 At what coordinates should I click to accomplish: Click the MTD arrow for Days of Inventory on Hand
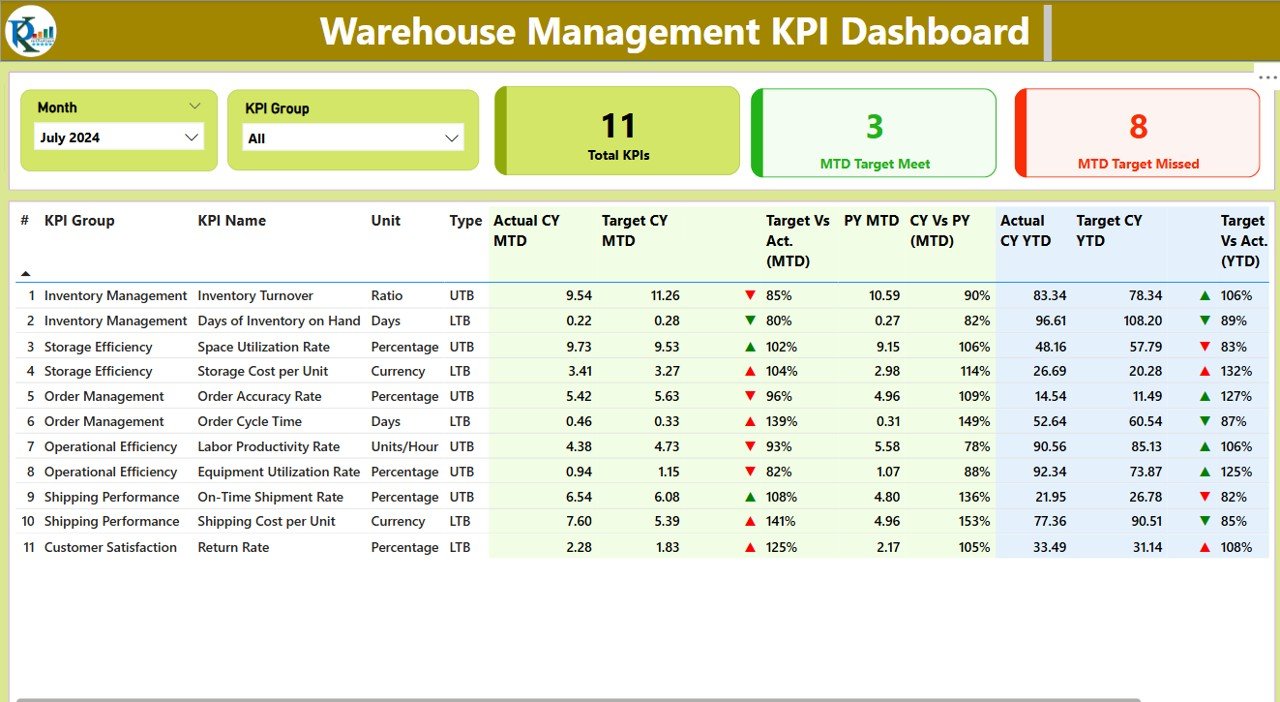(x=750, y=321)
